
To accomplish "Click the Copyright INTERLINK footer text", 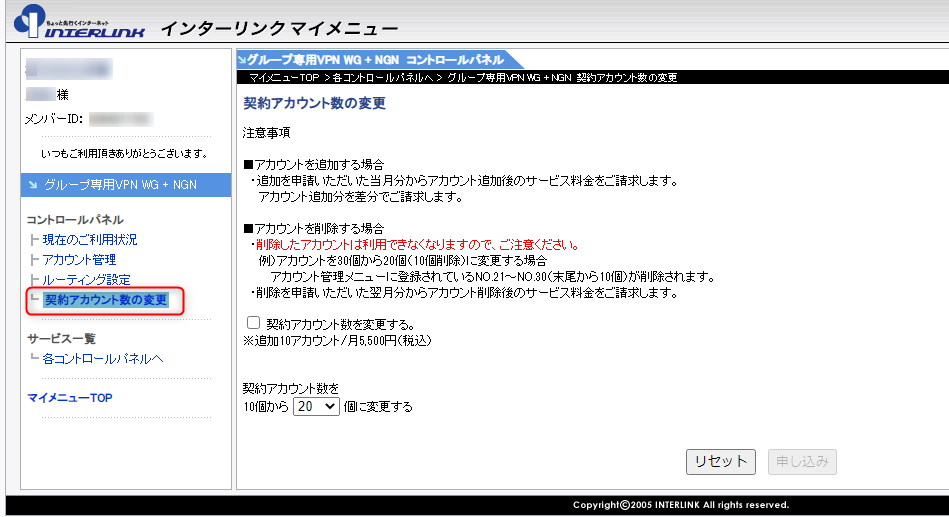I will coord(680,505).
